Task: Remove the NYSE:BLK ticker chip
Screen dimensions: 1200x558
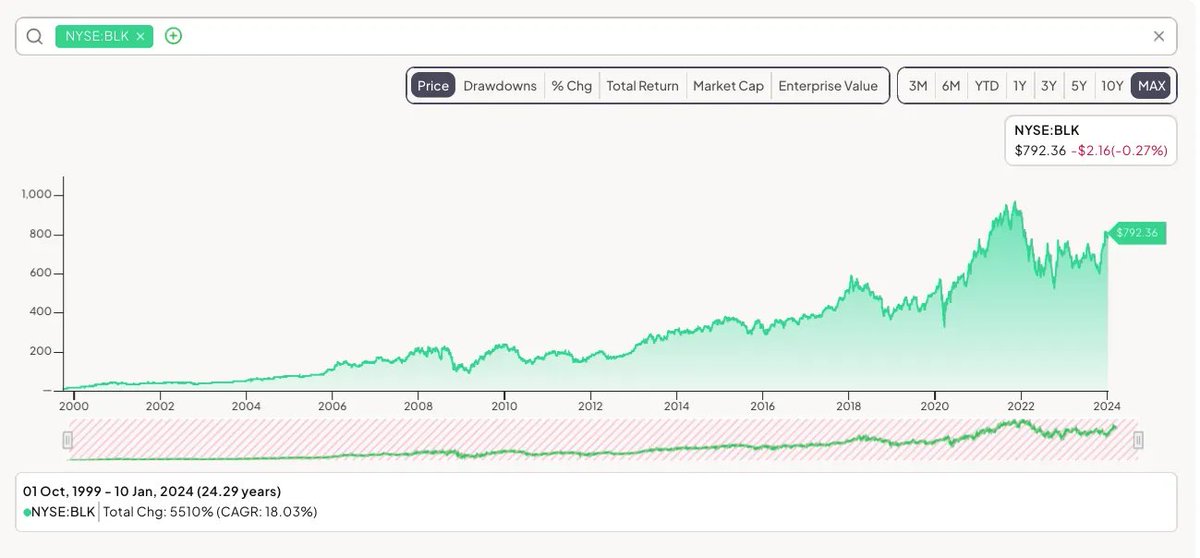Action: click(140, 36)
